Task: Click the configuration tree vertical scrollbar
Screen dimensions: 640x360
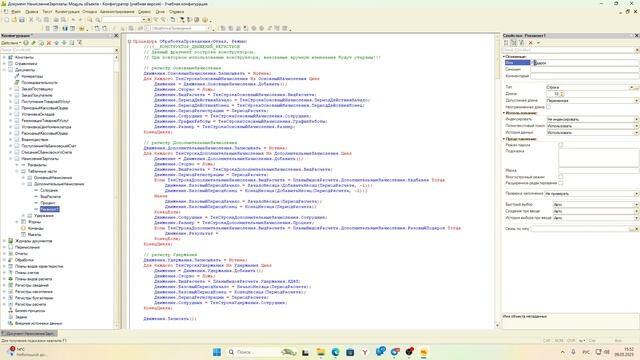Action: click(116, 192)
